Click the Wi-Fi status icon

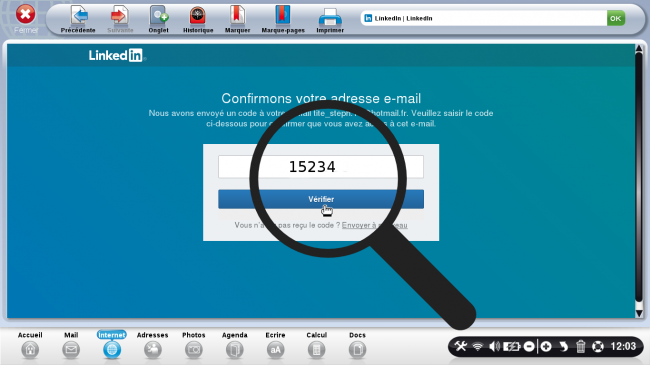pos(478,346)
